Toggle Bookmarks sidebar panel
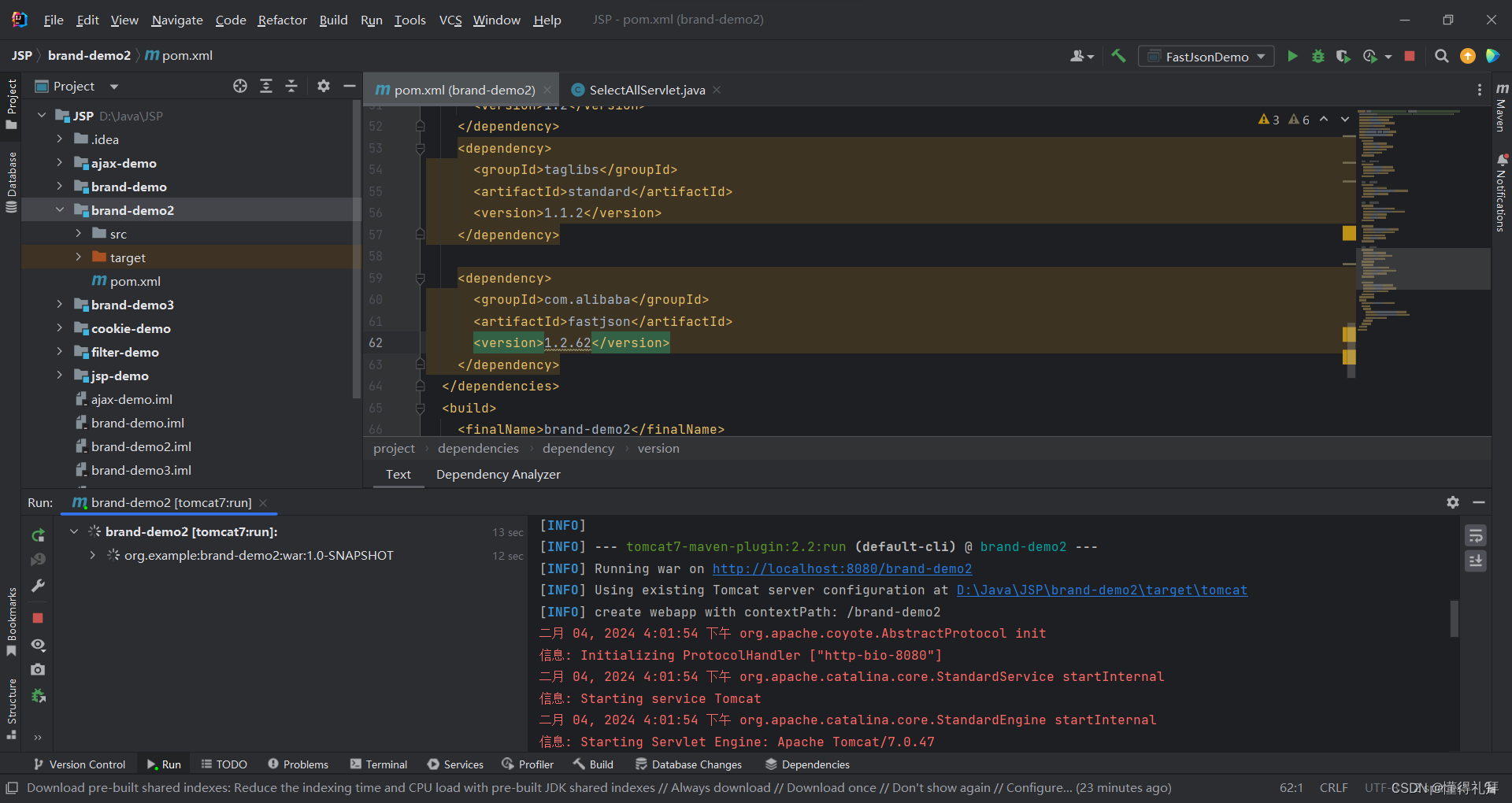The image size is (1512, 803). [11, 622]
